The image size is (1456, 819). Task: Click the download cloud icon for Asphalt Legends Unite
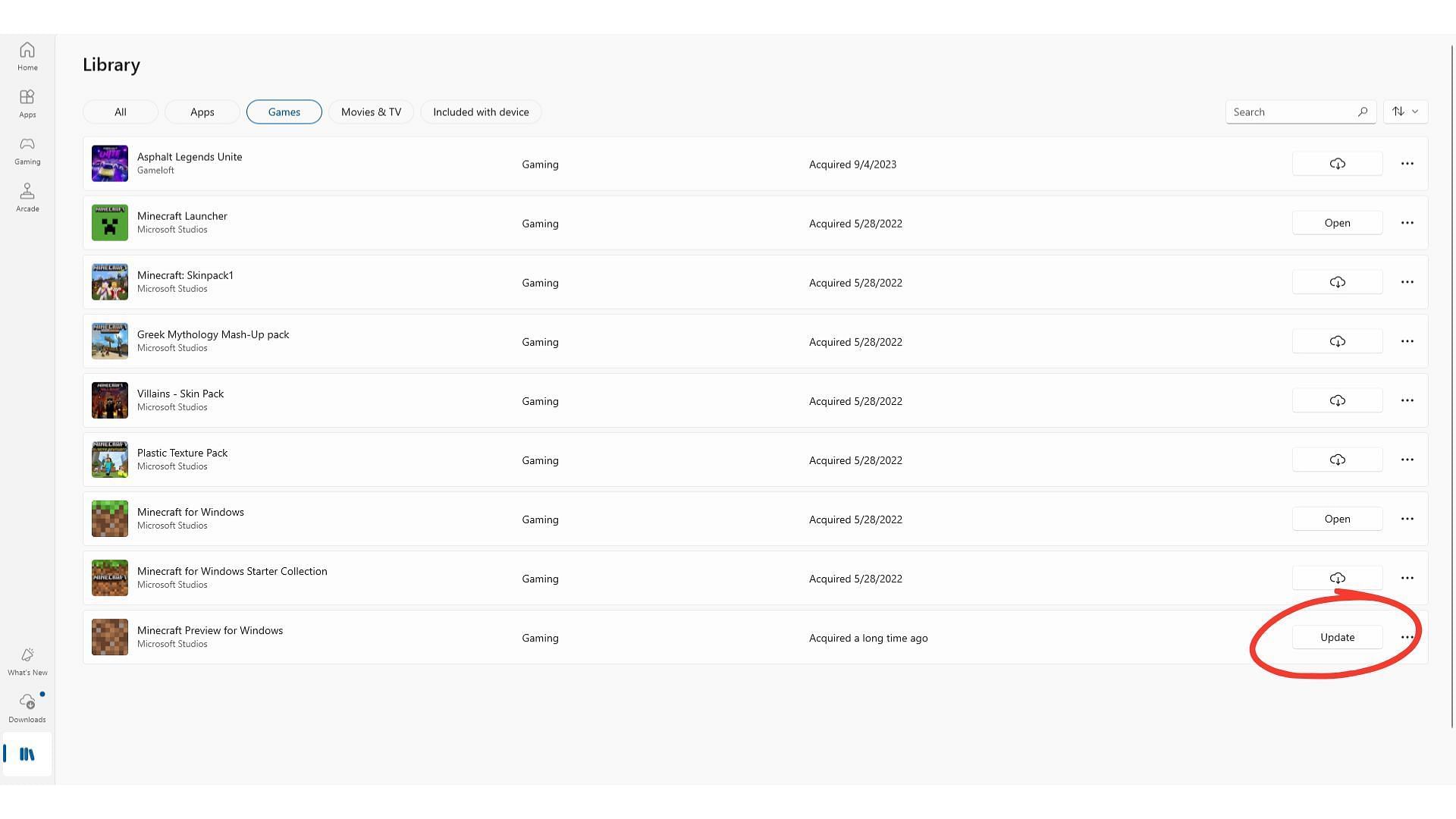pos(1337,163)
